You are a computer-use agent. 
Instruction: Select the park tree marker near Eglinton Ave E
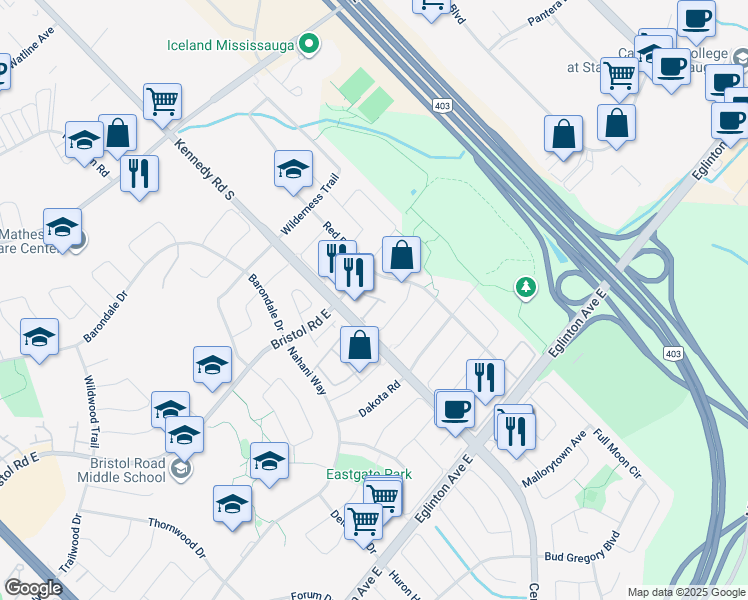coord(525,288)
